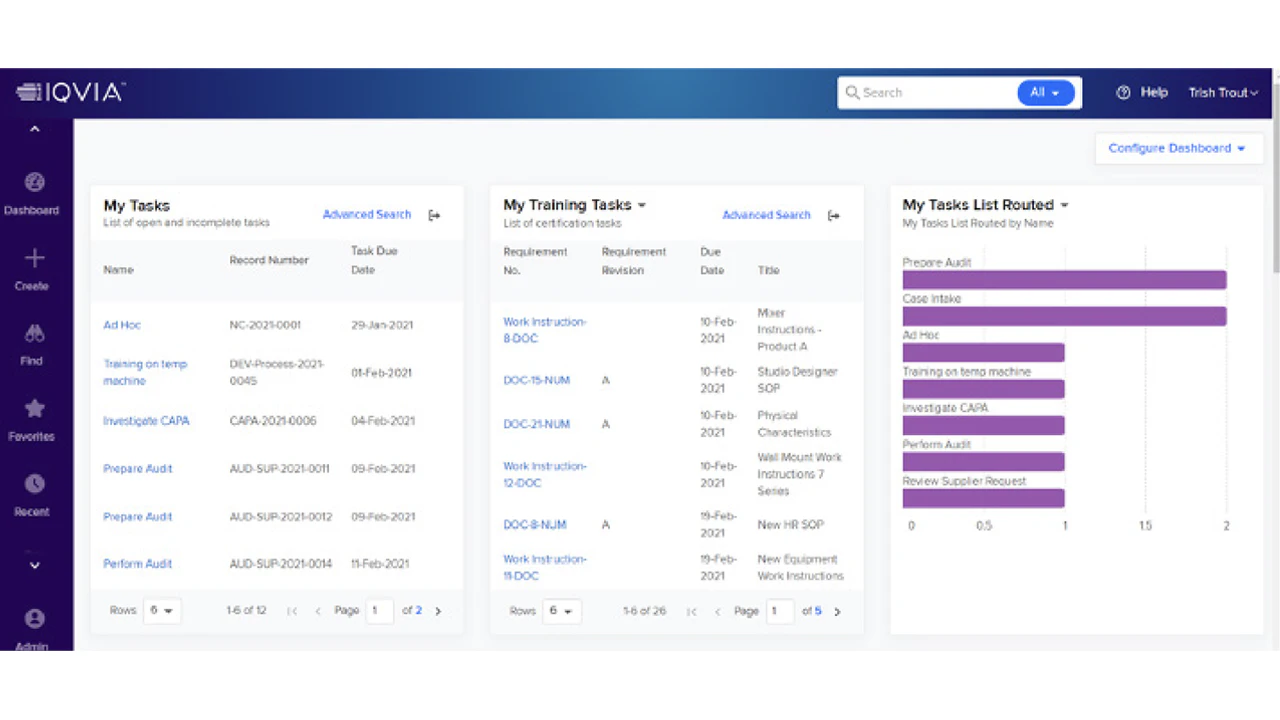Click the Help icon in the header
This screenshot has height=720, width=1280.
pos(1122,92)
